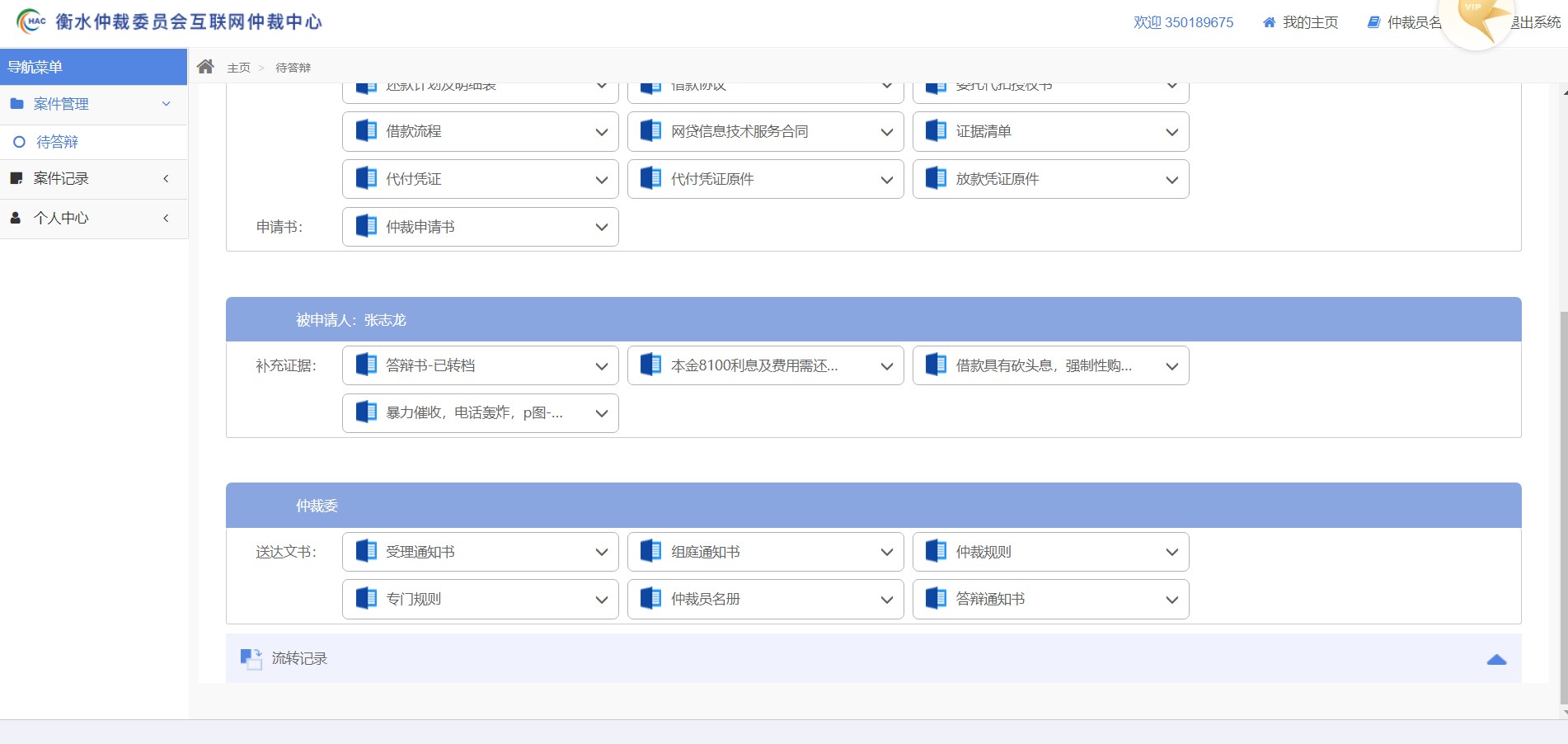Click the 申请书 label

click(279, 227)
